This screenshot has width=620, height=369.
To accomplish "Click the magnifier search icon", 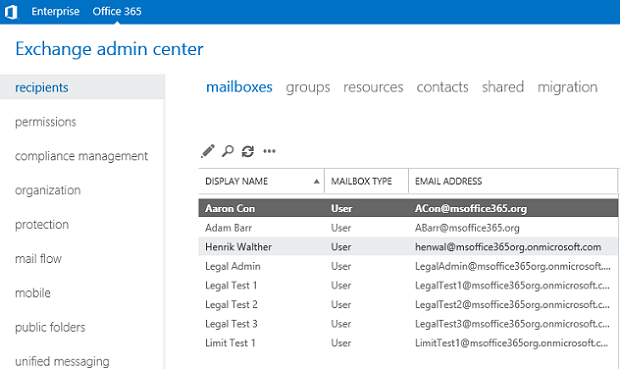I will [228, 151].
